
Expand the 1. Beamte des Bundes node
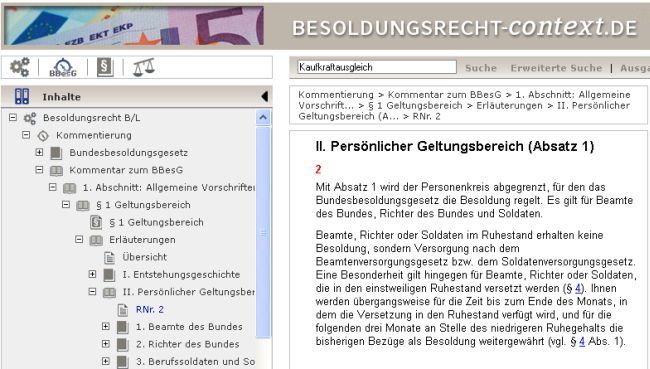(x=106, y=326)
